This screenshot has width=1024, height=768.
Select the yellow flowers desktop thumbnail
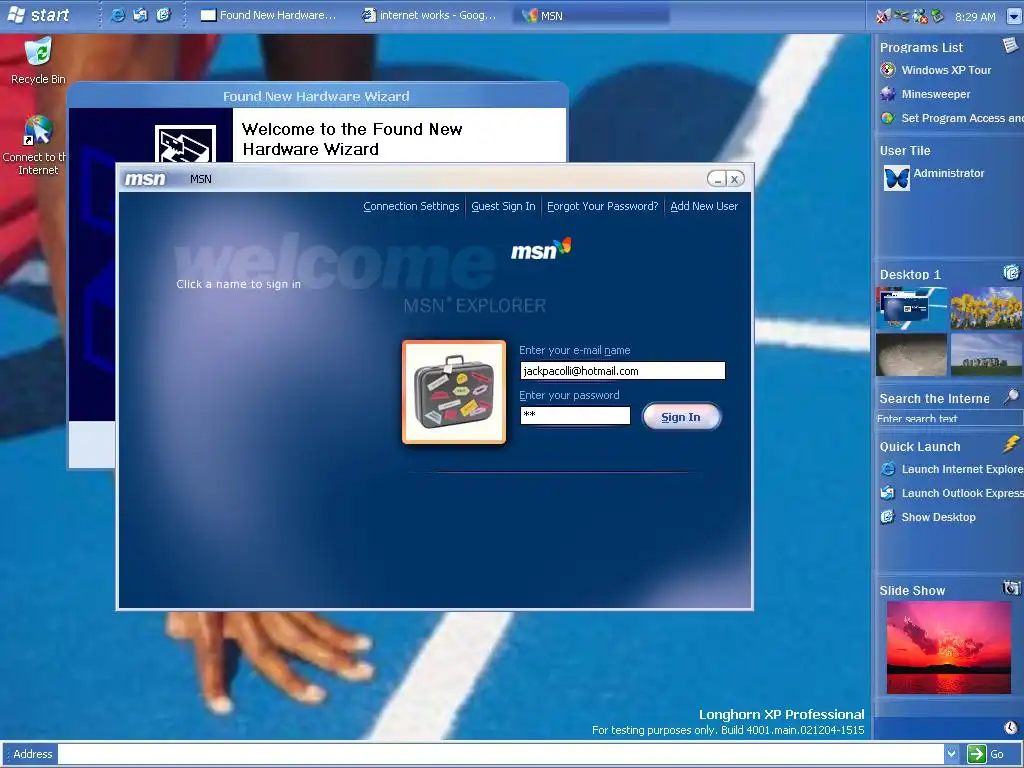tap(986, 308)
